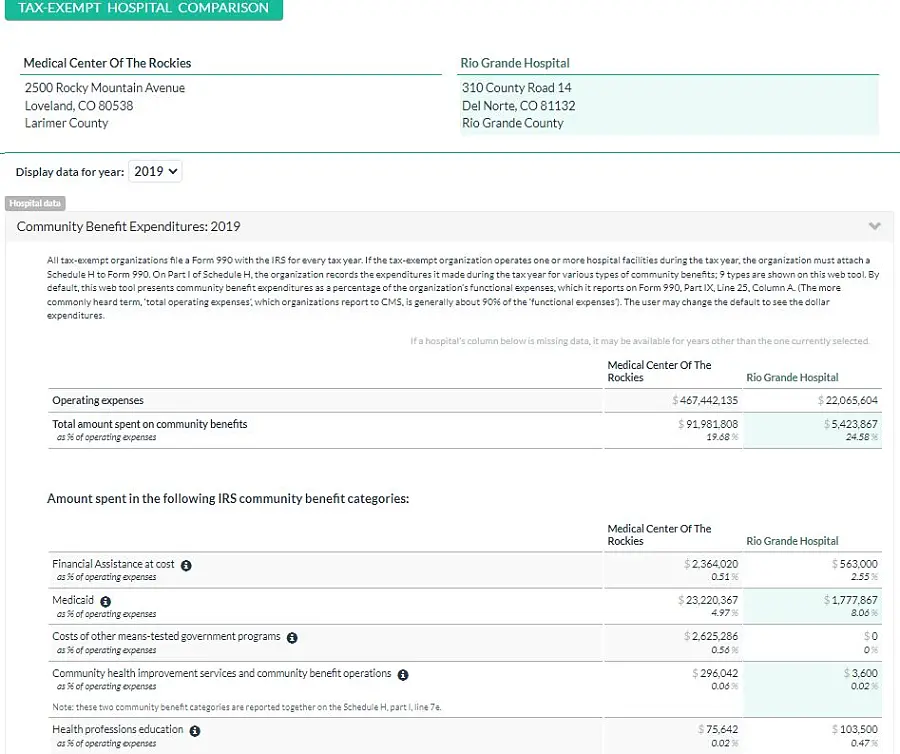The height and width of the screenshot is (754, 900).
Task: Click the Tax-Exempt Hospital Comparison banner
Action: (143, 9)
